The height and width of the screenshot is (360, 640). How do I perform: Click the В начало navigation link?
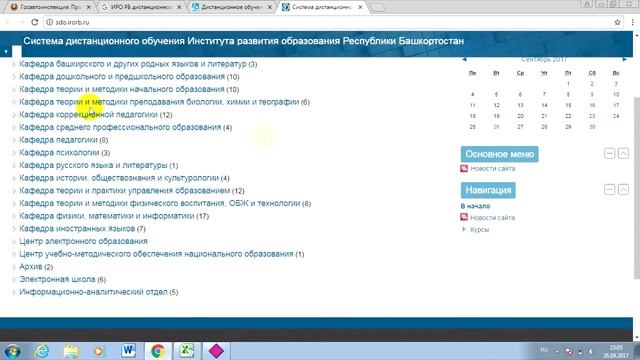(475, 206)
